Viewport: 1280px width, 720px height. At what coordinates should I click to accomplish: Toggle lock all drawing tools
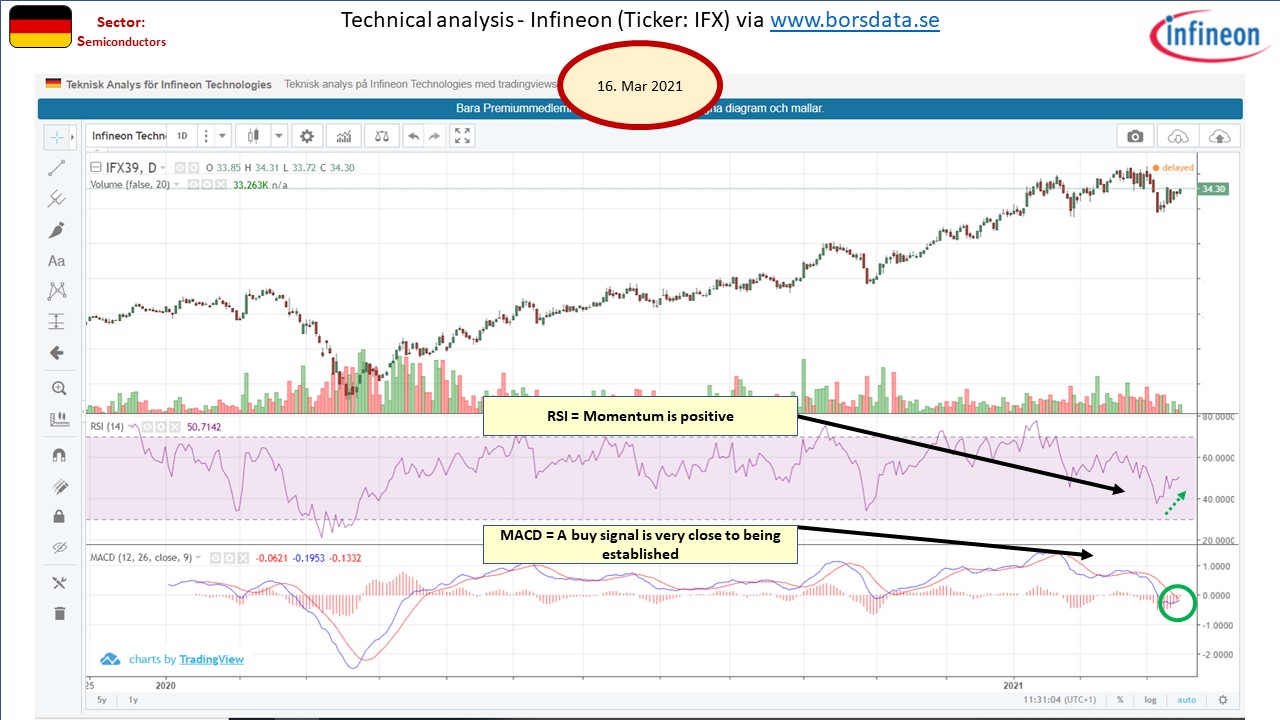click(x=58, y=517)
